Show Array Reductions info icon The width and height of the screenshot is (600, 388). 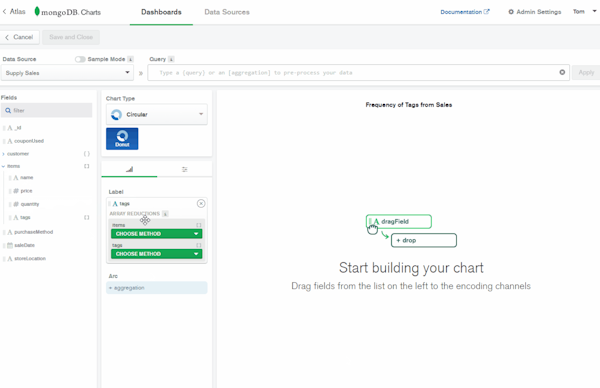tap(165, 214)
